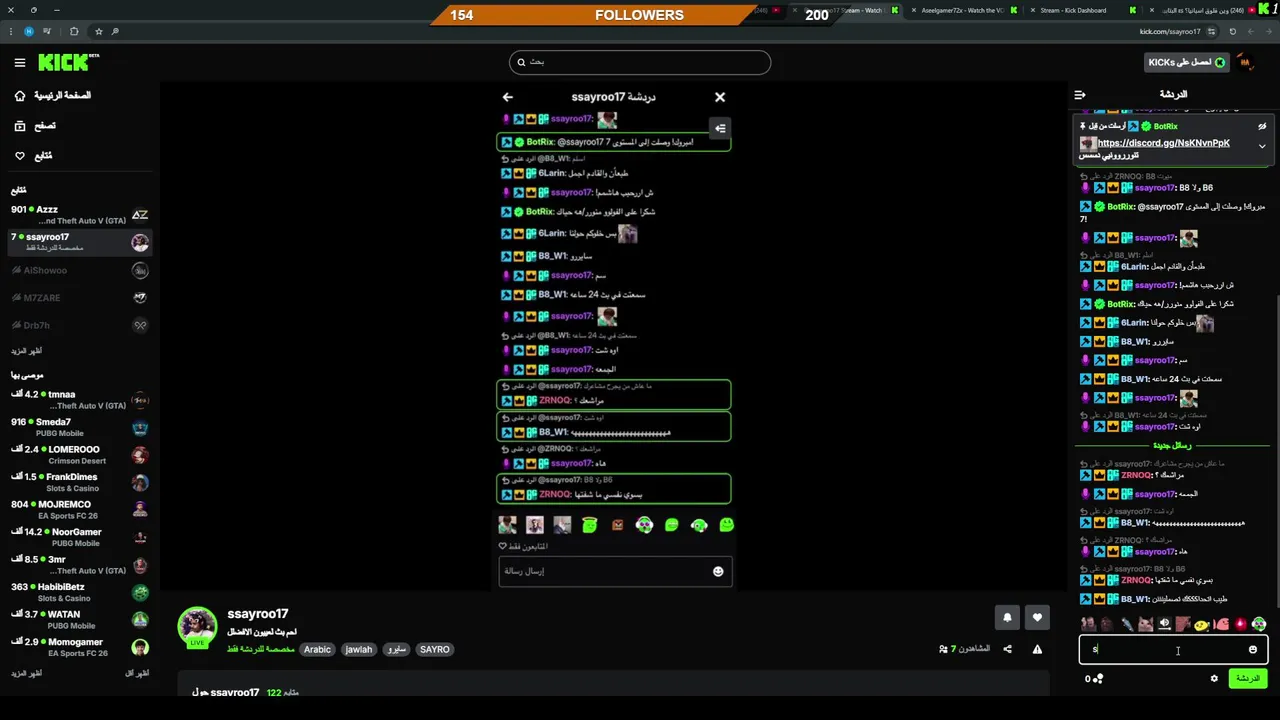This screenshot has height=720, width=1280.
Task: Open chat settings gear icon
Action: (x=1214, y=678)
